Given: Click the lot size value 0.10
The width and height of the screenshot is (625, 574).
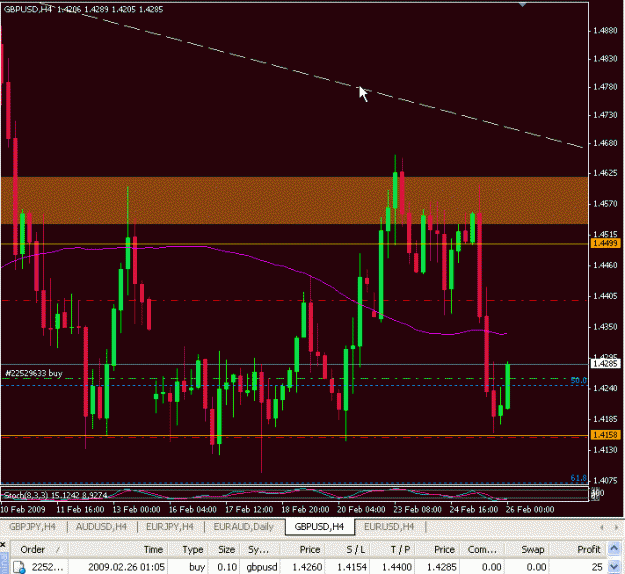Looking at the screenshot, I should click(227, 567).
